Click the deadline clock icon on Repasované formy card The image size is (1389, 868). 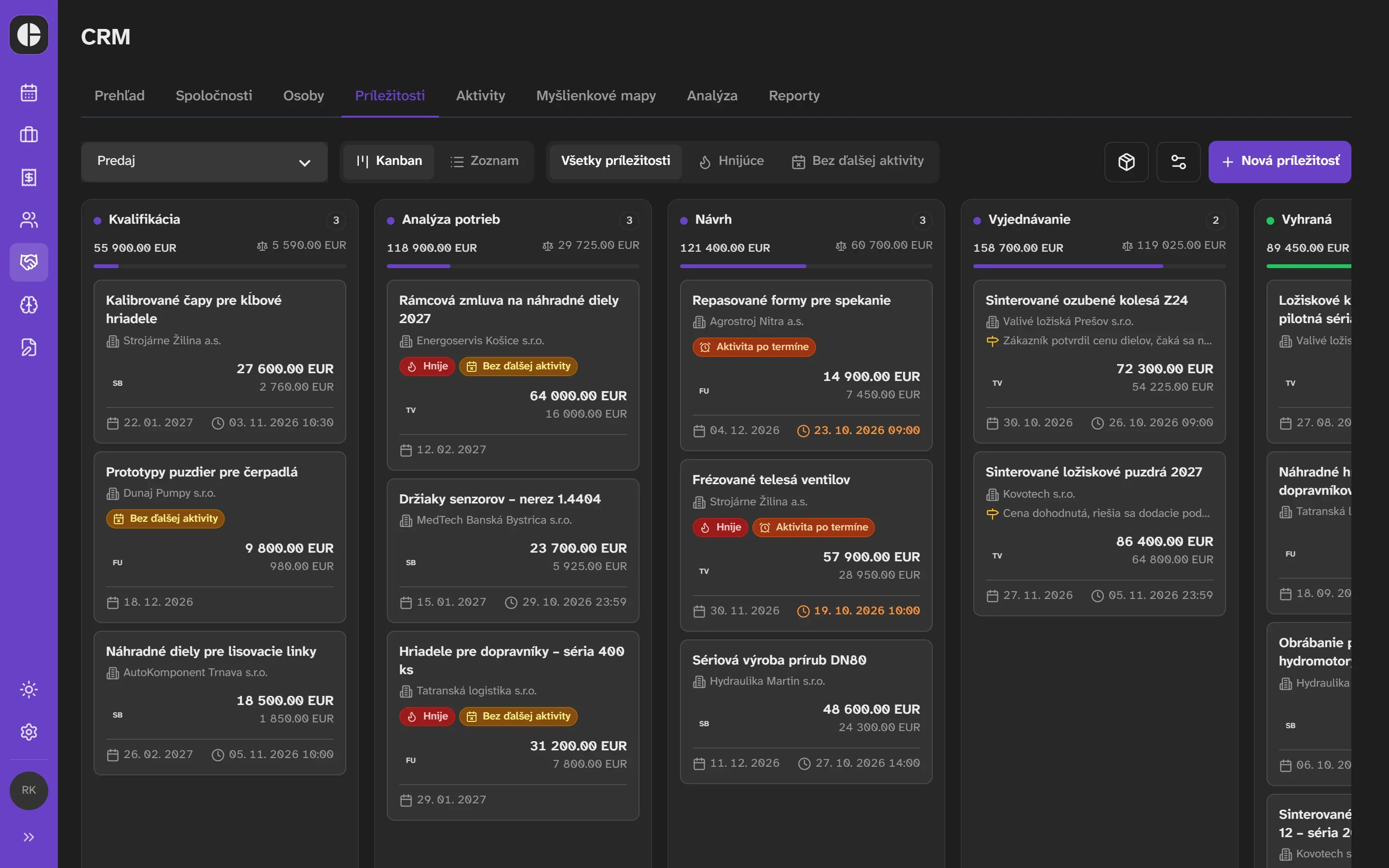point(803,431)
